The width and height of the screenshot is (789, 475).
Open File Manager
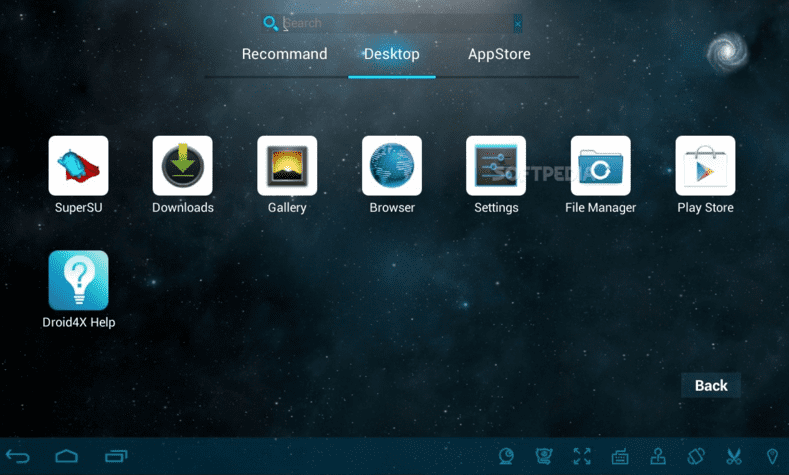point(600,166)
